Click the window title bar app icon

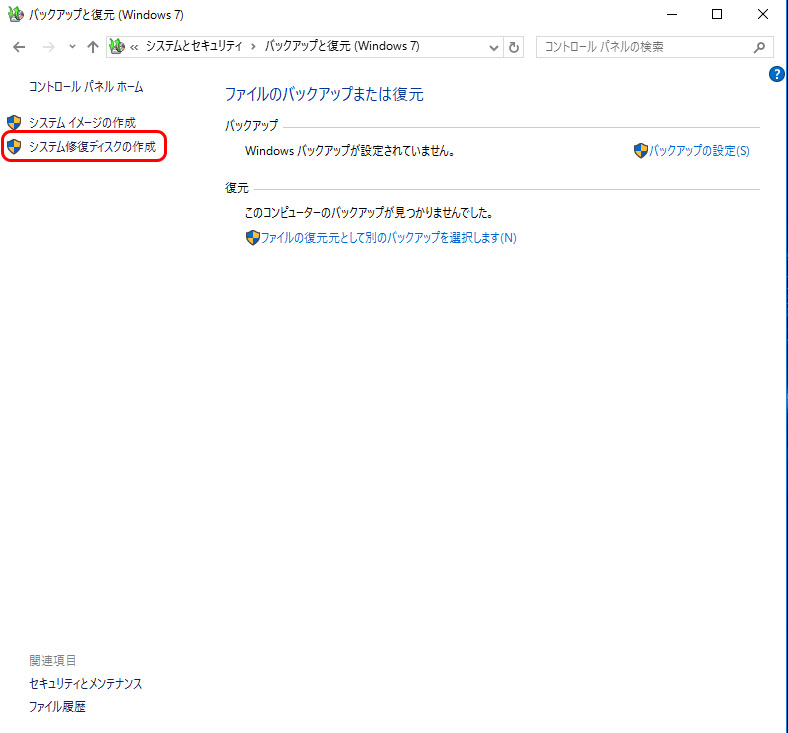(16, 14)
